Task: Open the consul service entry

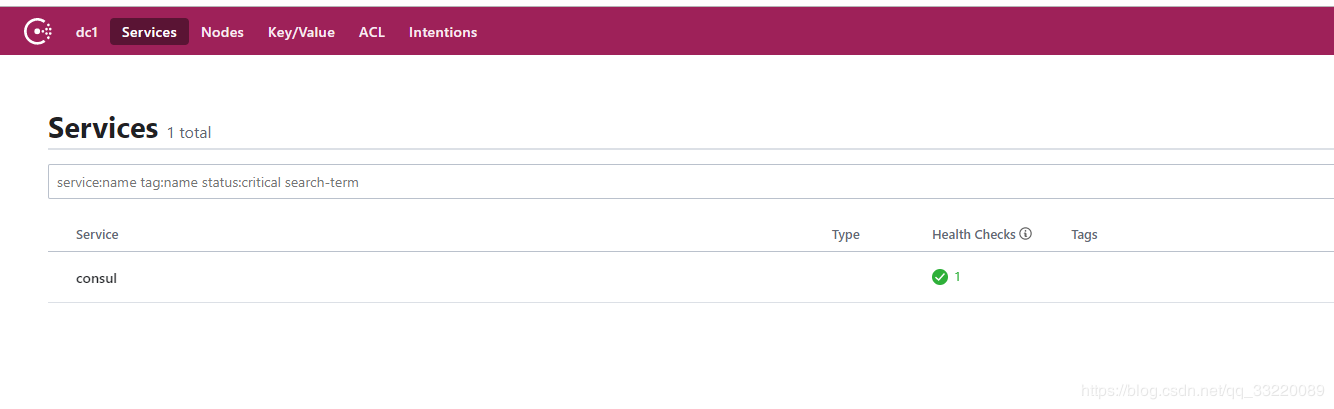Action: [x=97, y=278]
